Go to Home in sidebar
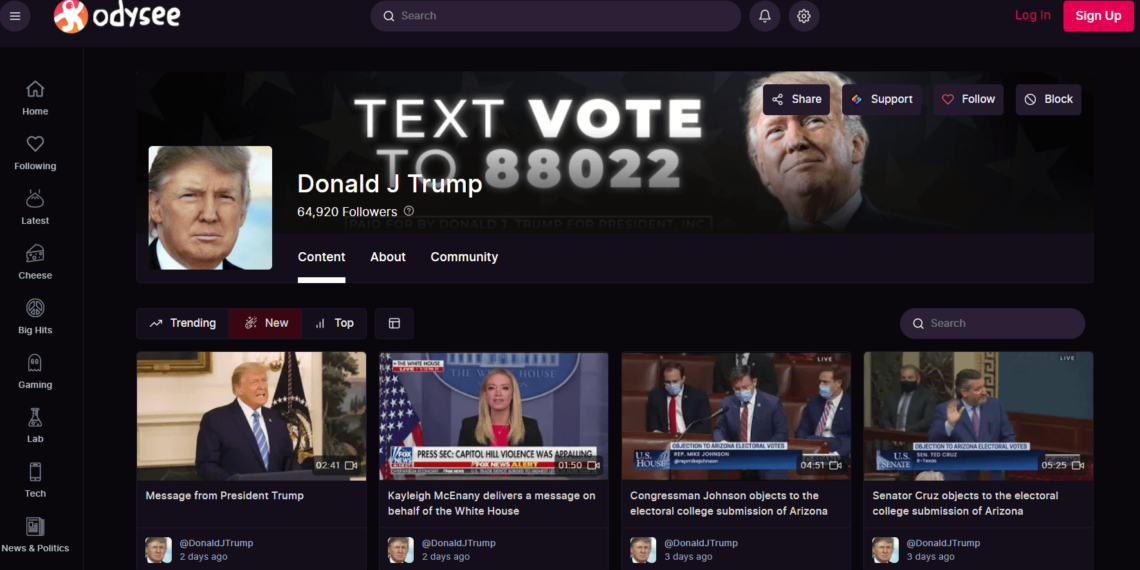The image size is (1140, 570). [35, 97]
